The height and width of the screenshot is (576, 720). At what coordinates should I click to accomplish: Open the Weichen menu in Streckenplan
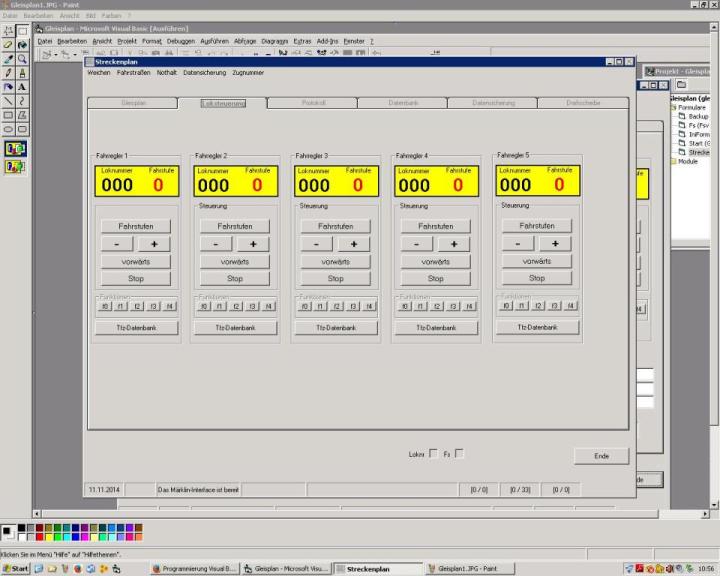click(99, 73)
